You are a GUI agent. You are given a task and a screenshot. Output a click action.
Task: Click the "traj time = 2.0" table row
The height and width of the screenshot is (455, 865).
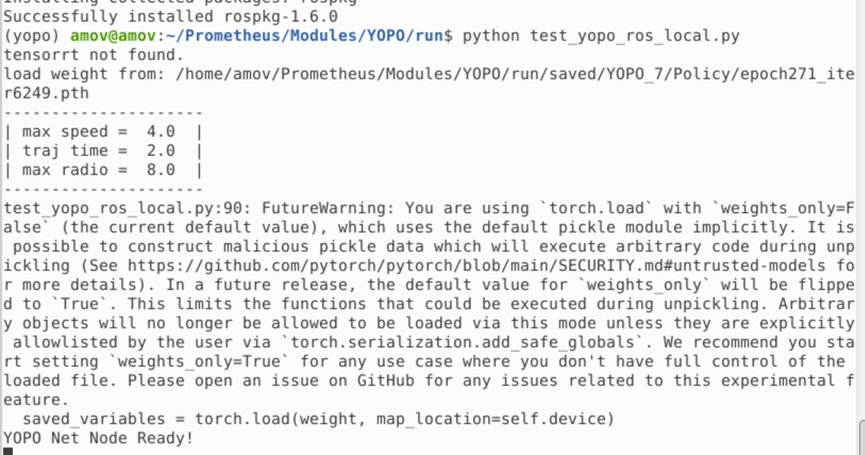pos(104,151)
